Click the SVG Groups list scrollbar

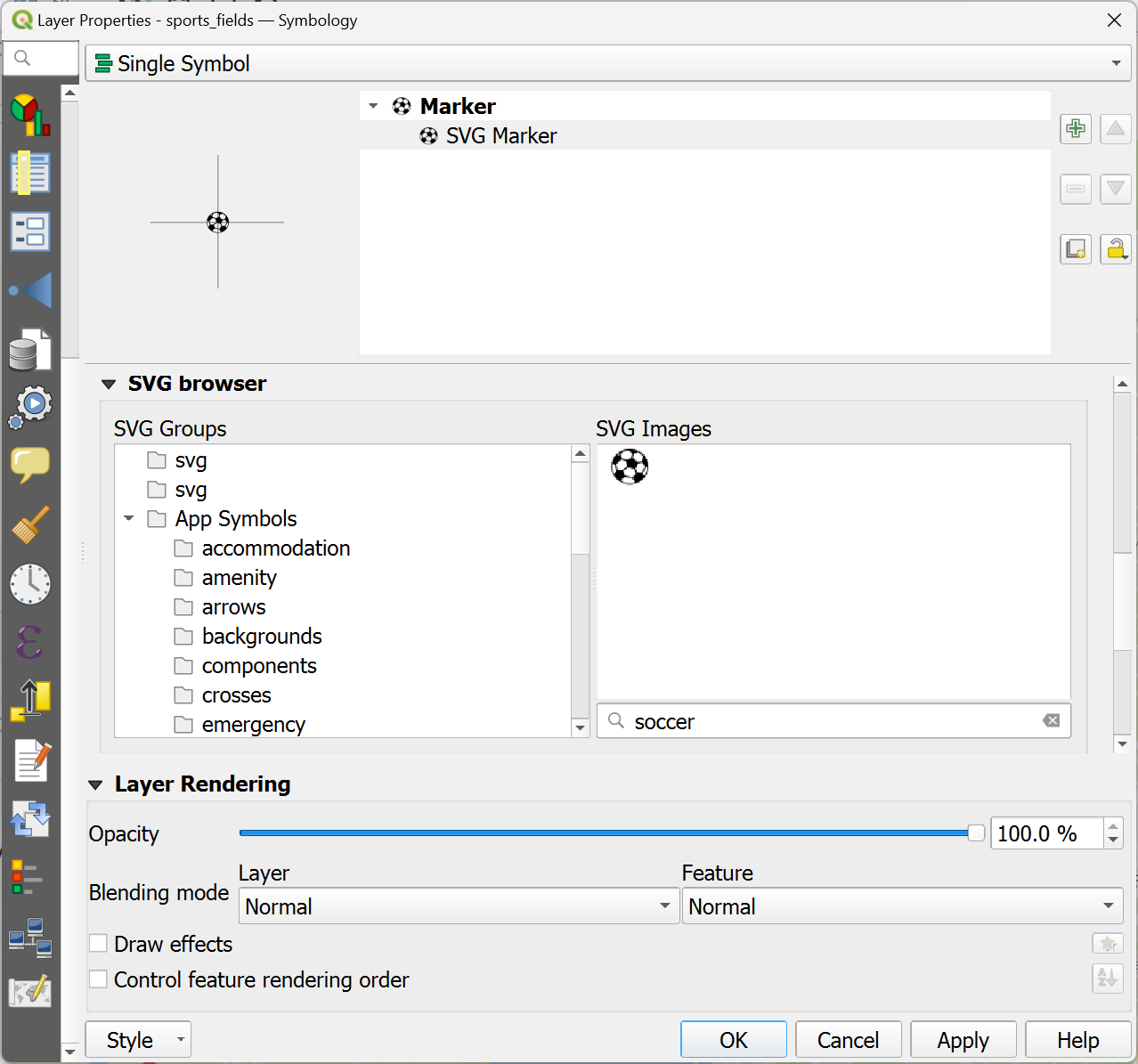581,508
